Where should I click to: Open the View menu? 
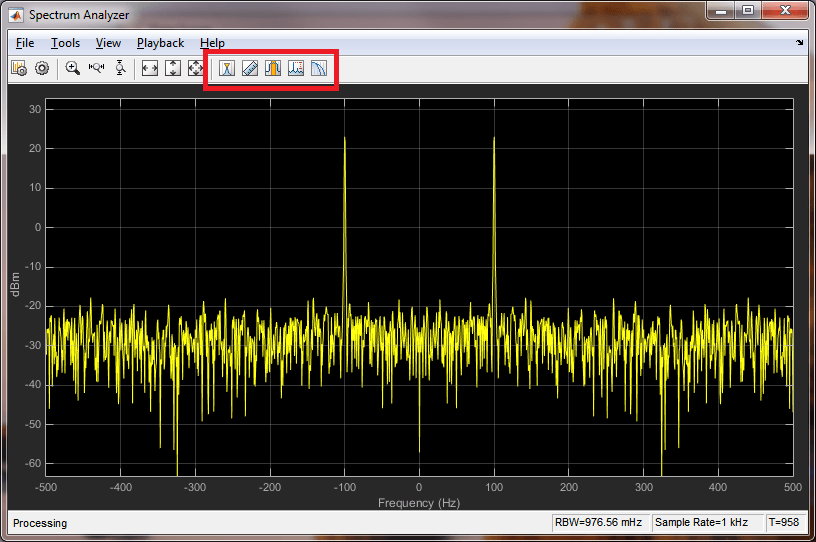[108, 43]
